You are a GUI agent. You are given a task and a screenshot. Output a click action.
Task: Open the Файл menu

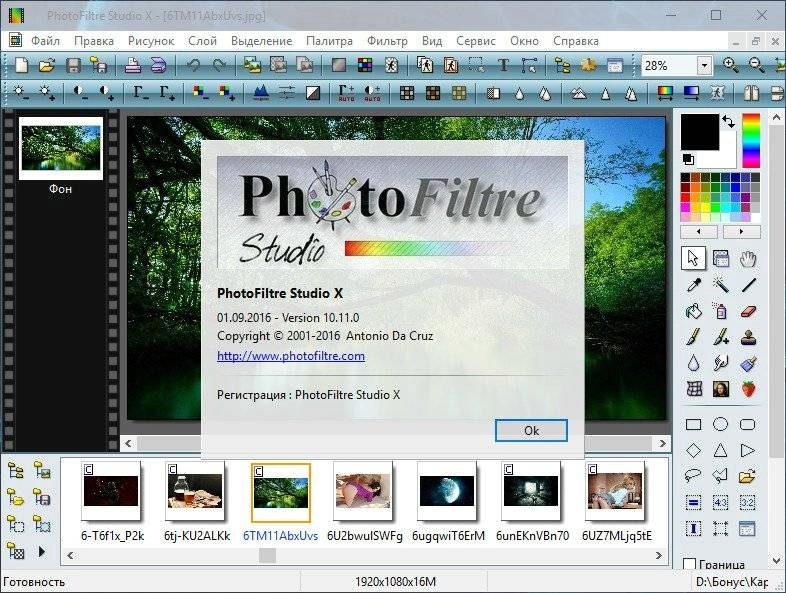tap(46, 41)
